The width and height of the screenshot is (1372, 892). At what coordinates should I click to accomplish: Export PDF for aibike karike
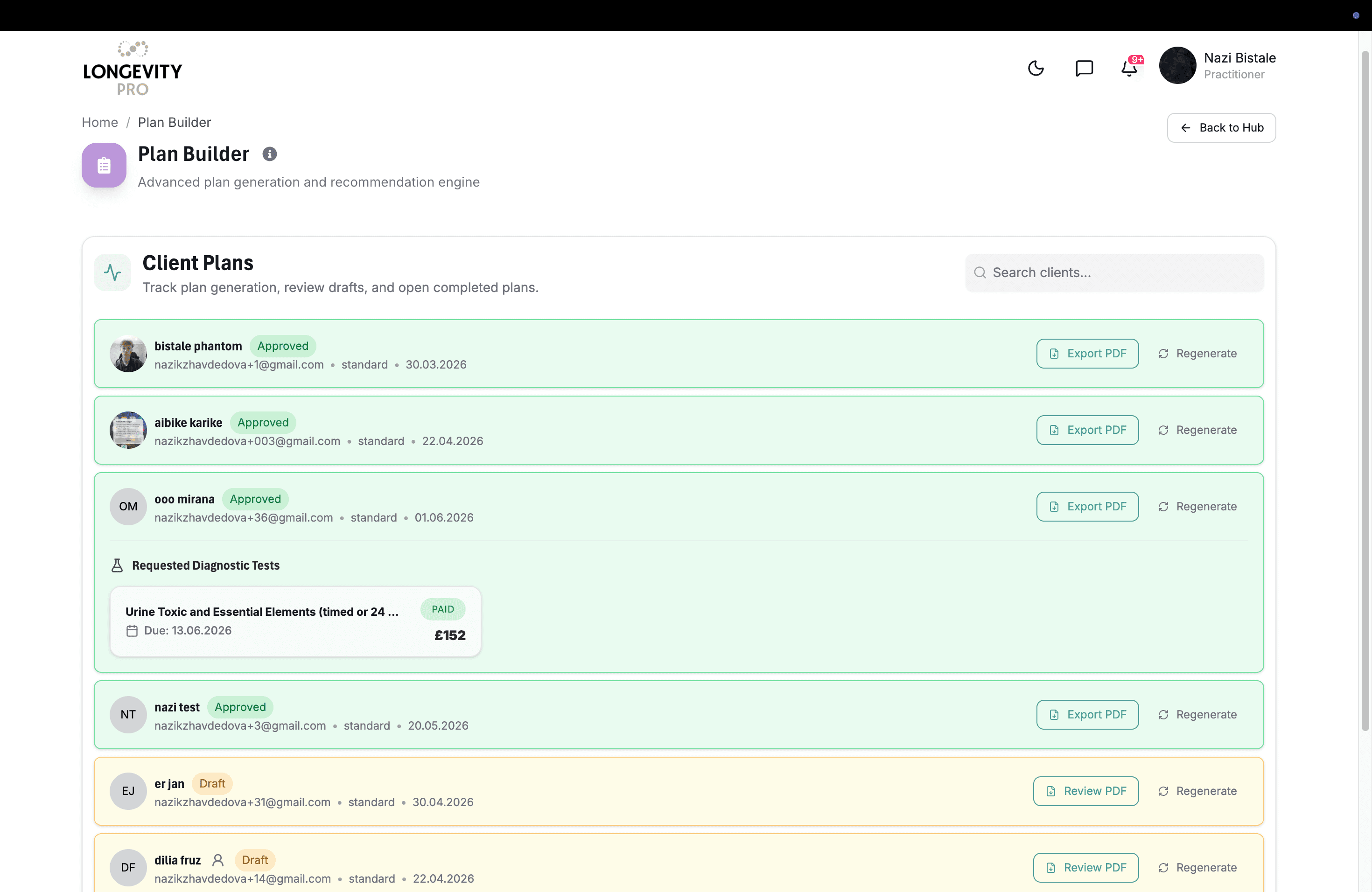(x=1087, y=430)
